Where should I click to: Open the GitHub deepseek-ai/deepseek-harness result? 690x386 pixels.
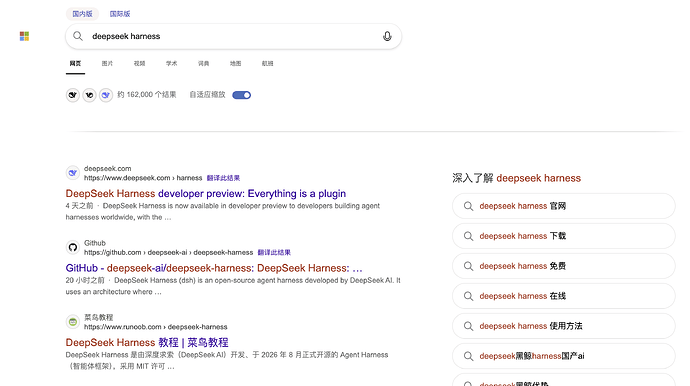pos(214,268)
